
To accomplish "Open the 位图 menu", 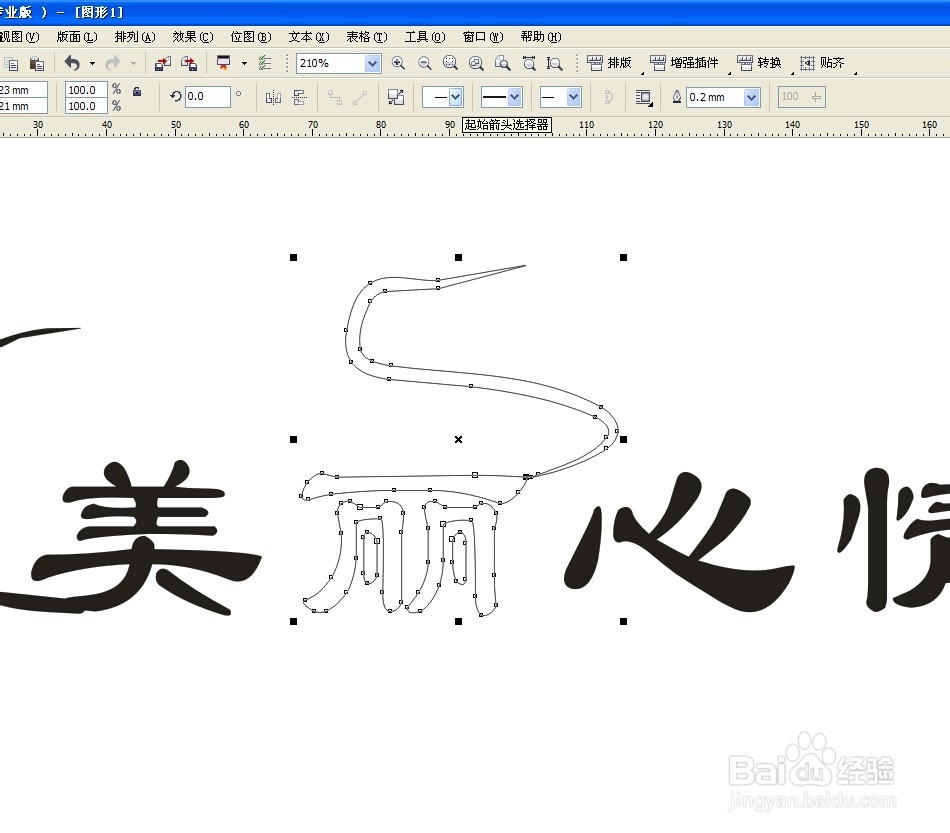I will click(251, 37).
